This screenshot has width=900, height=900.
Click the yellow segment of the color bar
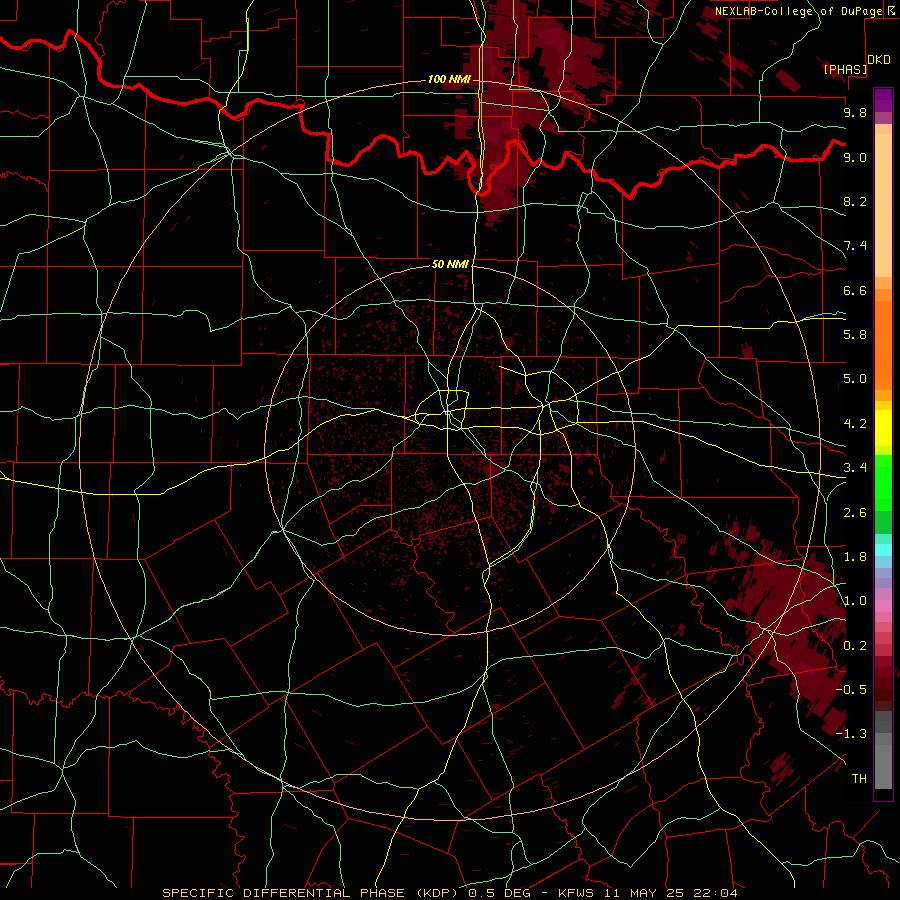coord(883,428)
